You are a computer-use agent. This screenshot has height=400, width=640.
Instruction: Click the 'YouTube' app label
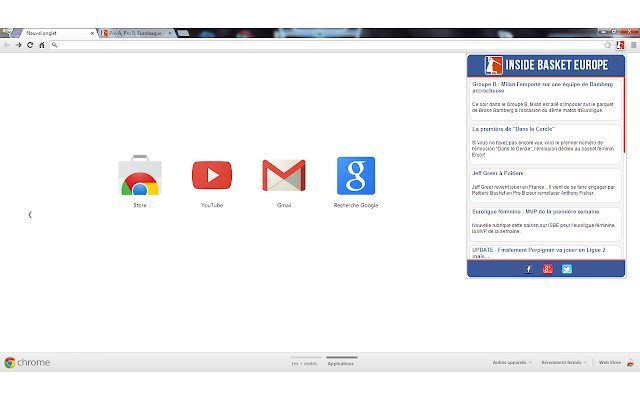(212, 205)
